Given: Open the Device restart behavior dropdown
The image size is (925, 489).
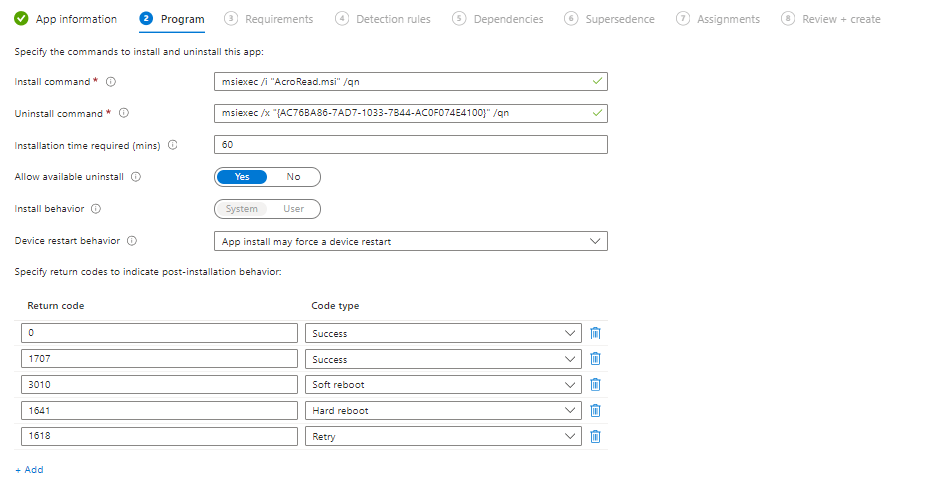Looking at the screenshot, I should click(410, 241).
